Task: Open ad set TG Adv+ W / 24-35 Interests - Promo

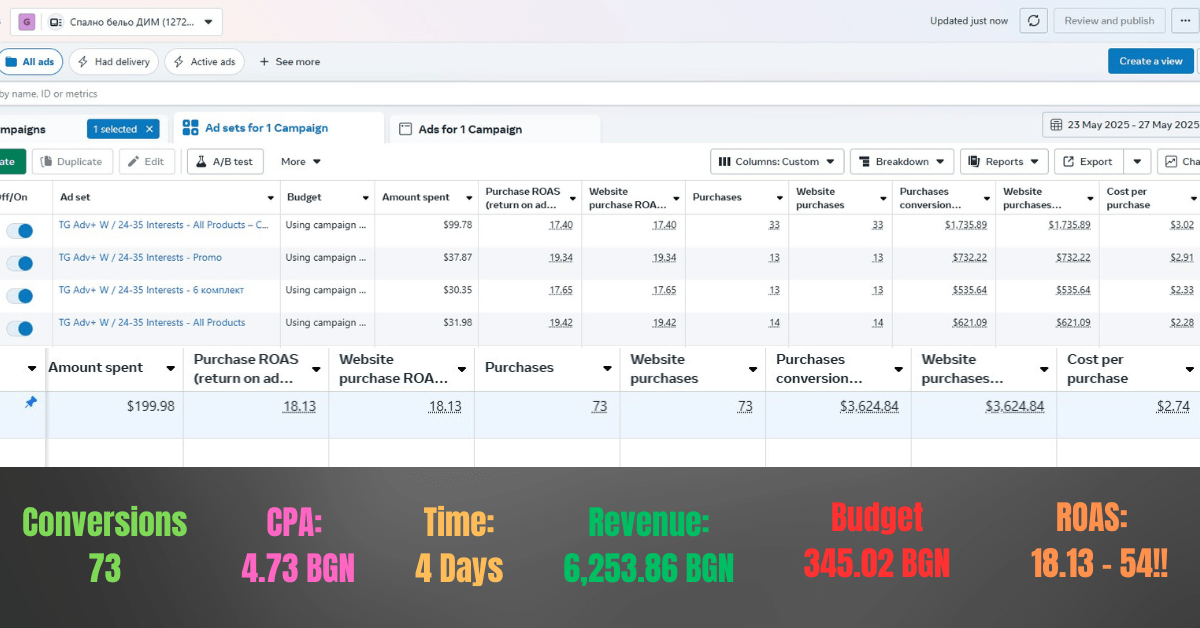Action: 140,258
